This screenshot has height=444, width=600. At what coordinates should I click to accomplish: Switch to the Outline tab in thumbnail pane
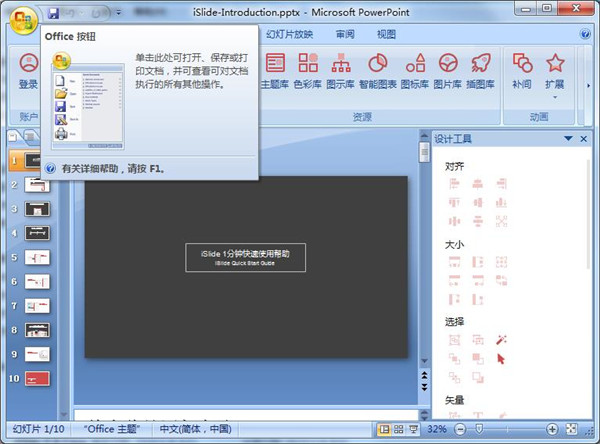tap(31, 137)
